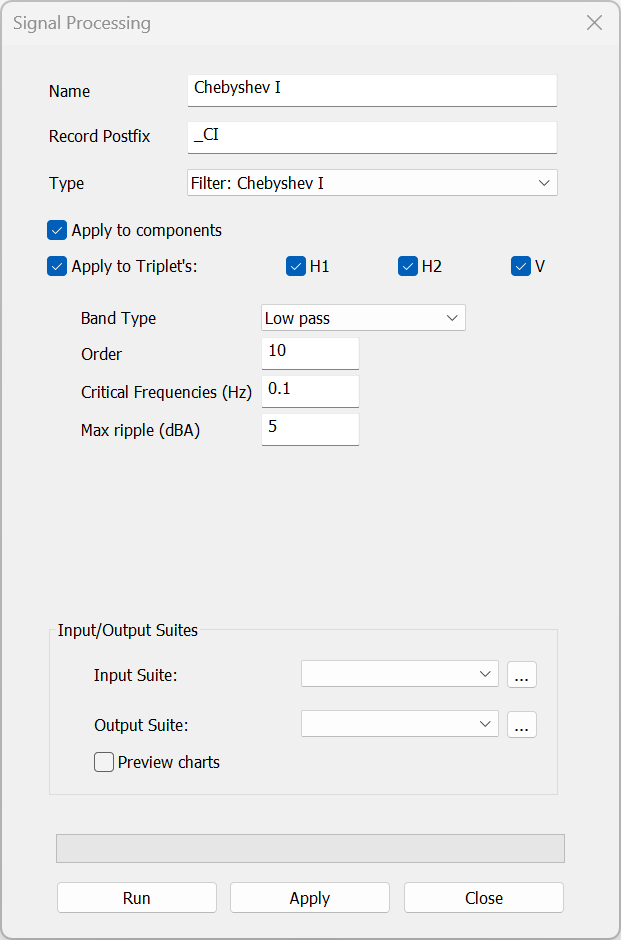Enable the Preview charts checkbox
The width and height of the screenshot is (621, 940).
coord(104,762)
